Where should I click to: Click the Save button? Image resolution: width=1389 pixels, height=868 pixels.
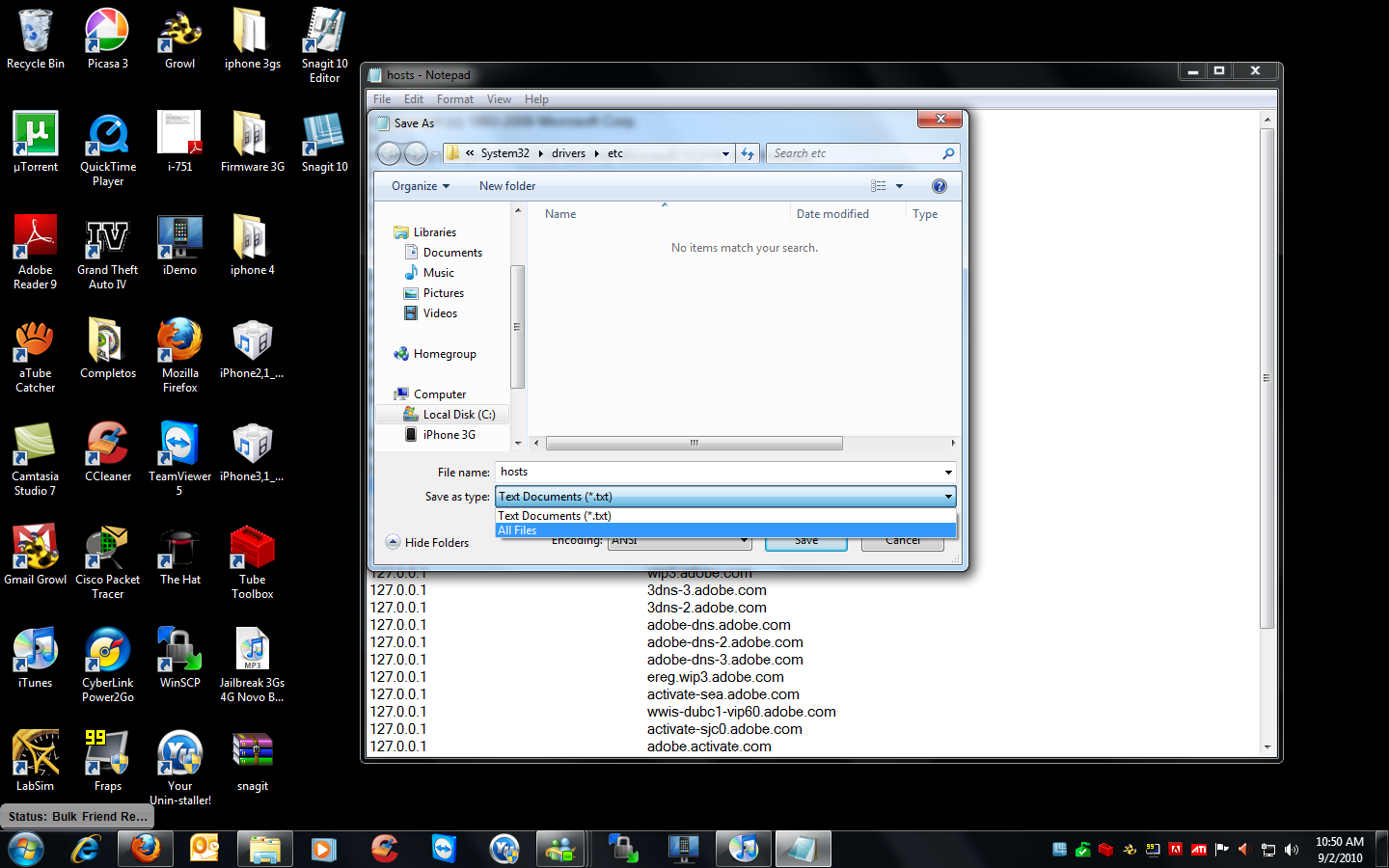(806, 541)
